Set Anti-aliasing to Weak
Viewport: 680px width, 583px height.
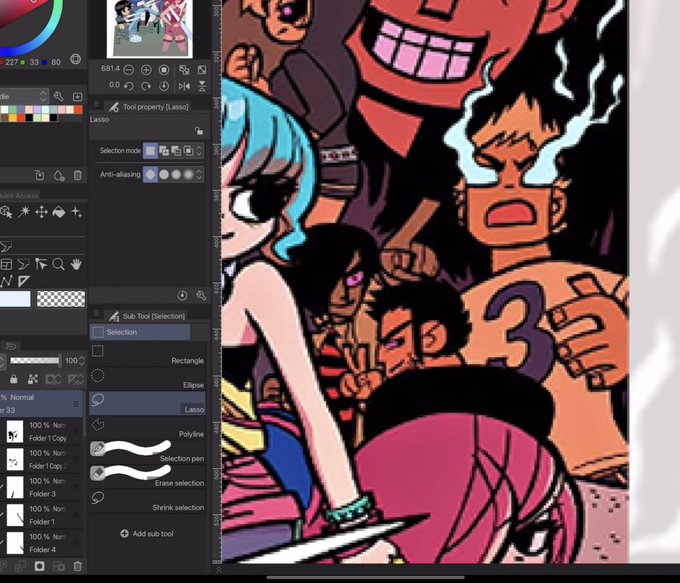(x=164, y=174)
